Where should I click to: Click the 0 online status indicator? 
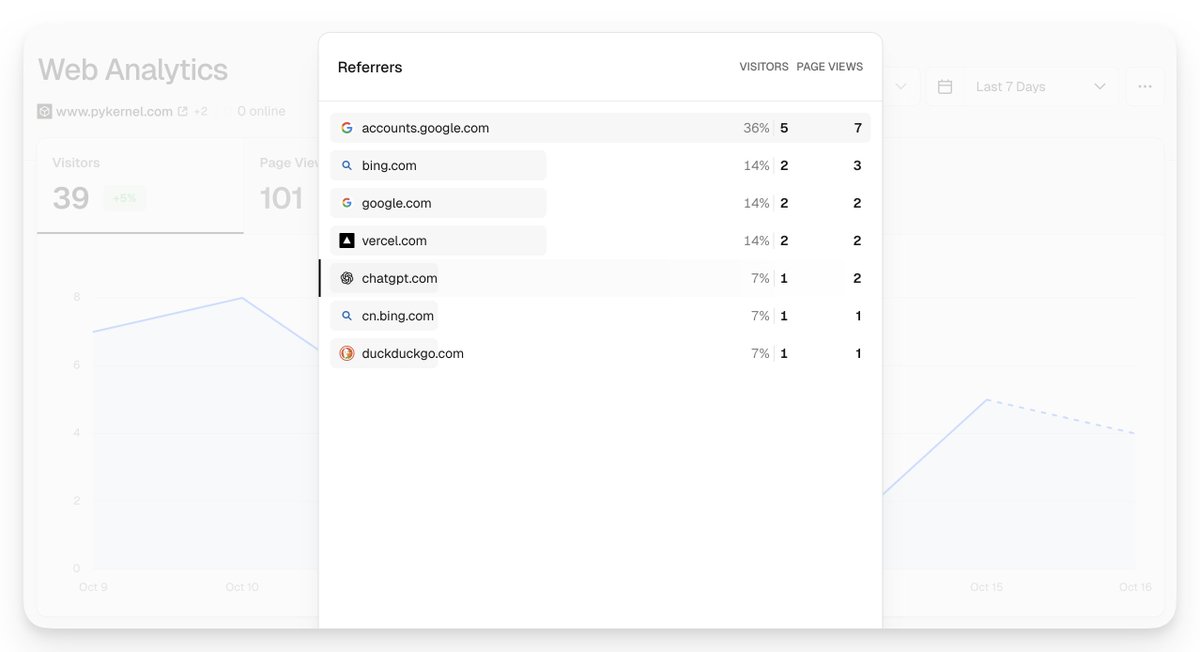(253, 111)
